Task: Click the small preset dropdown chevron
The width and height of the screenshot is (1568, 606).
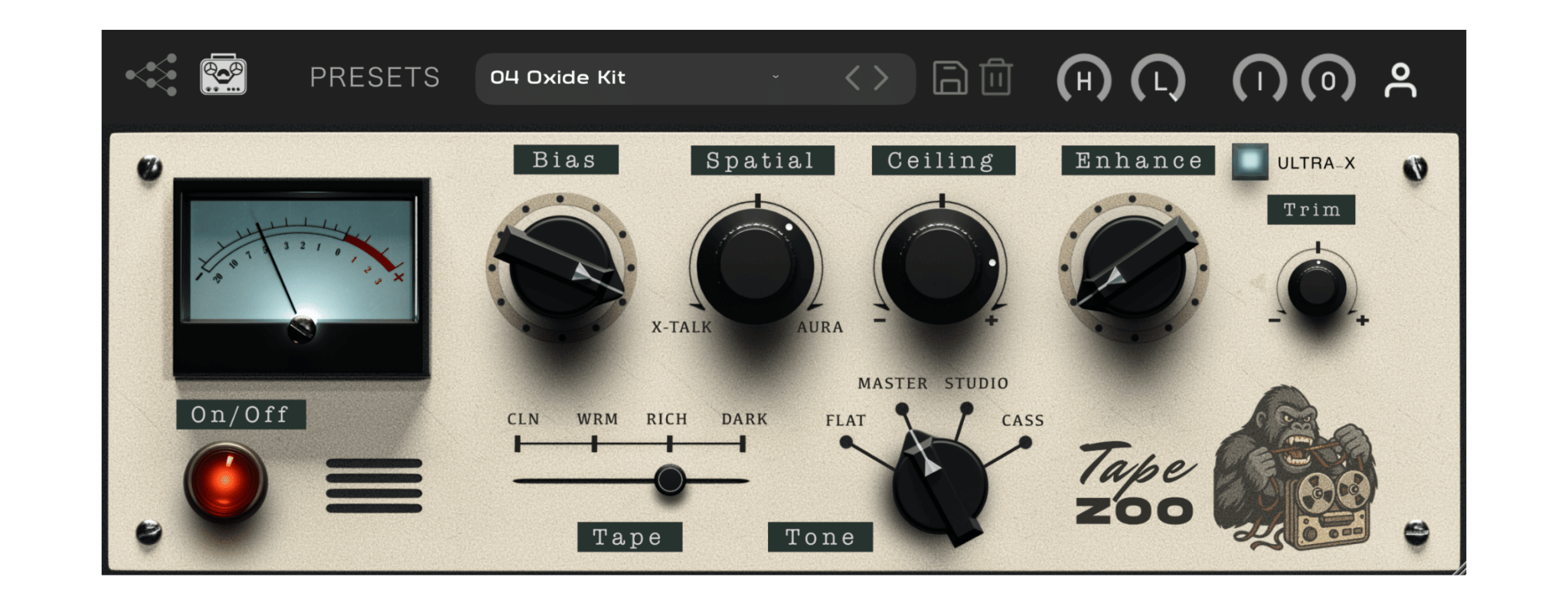Action: coord(776,77)
